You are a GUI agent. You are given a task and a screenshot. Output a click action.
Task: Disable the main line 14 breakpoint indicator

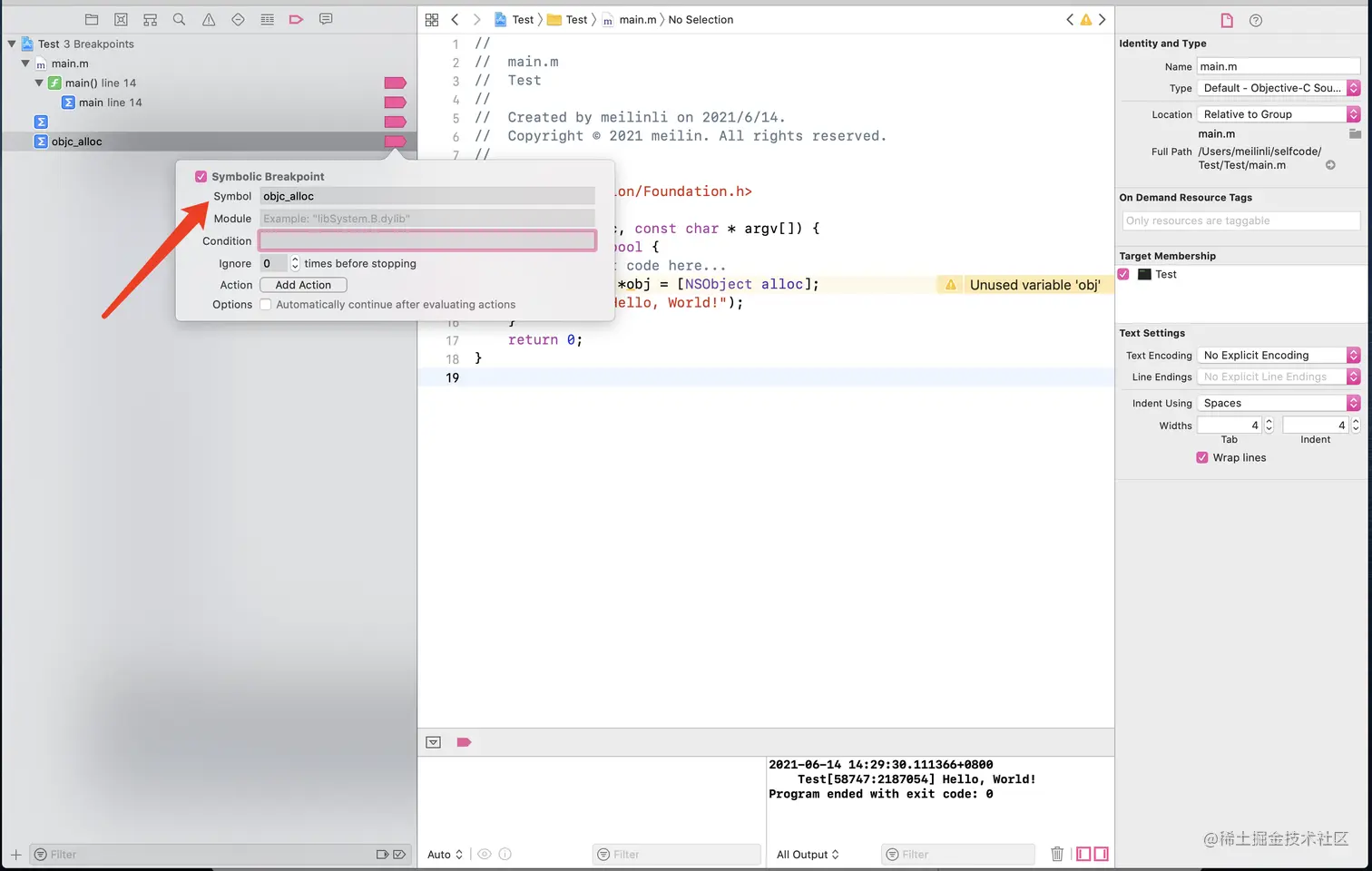tap(395, 103)
